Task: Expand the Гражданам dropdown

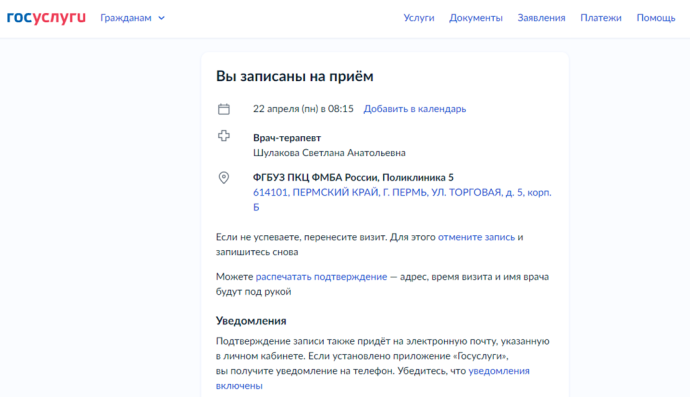Action: tap(132, 18)
